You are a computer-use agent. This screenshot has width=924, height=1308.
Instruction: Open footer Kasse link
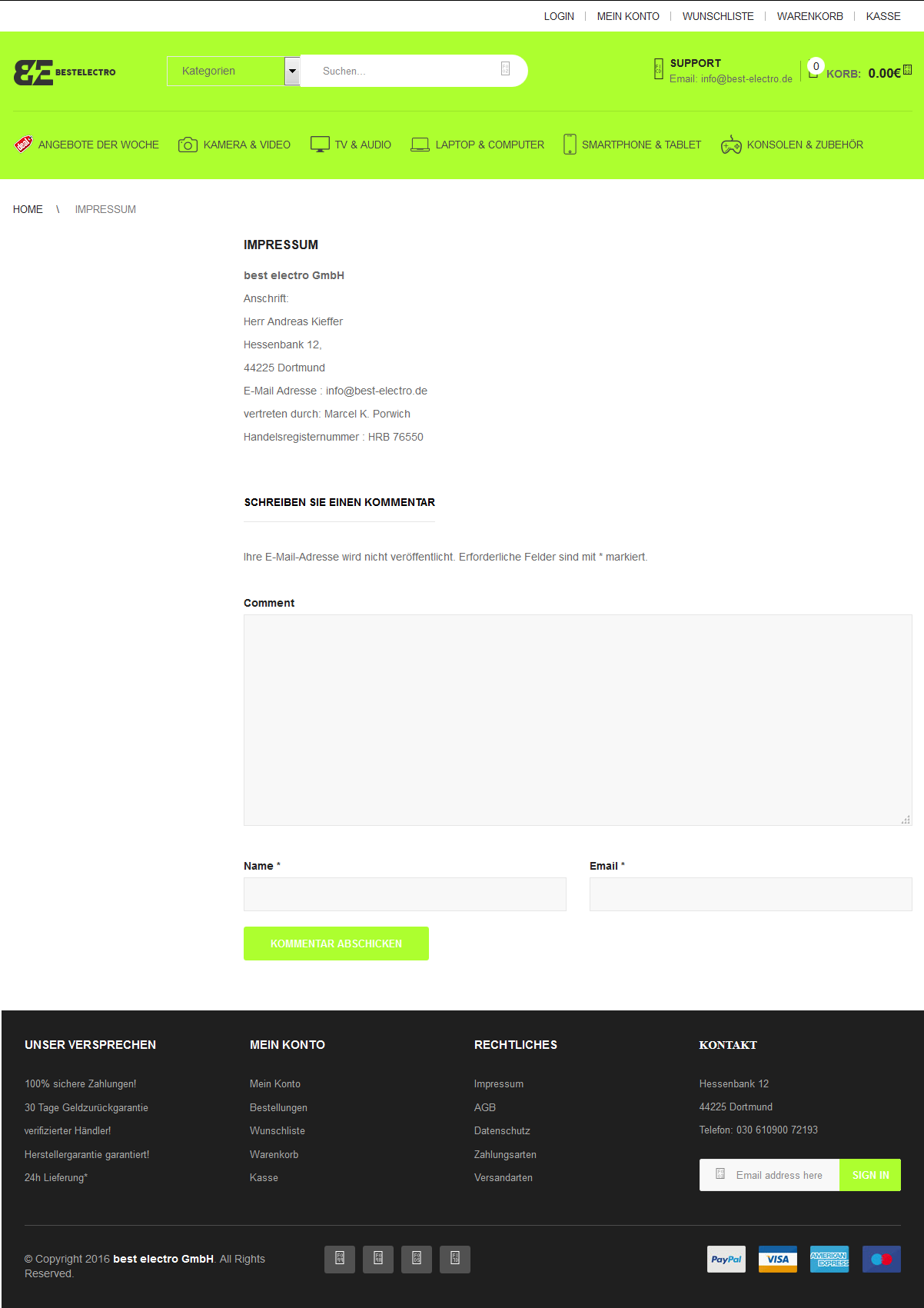click(264, 1177)
